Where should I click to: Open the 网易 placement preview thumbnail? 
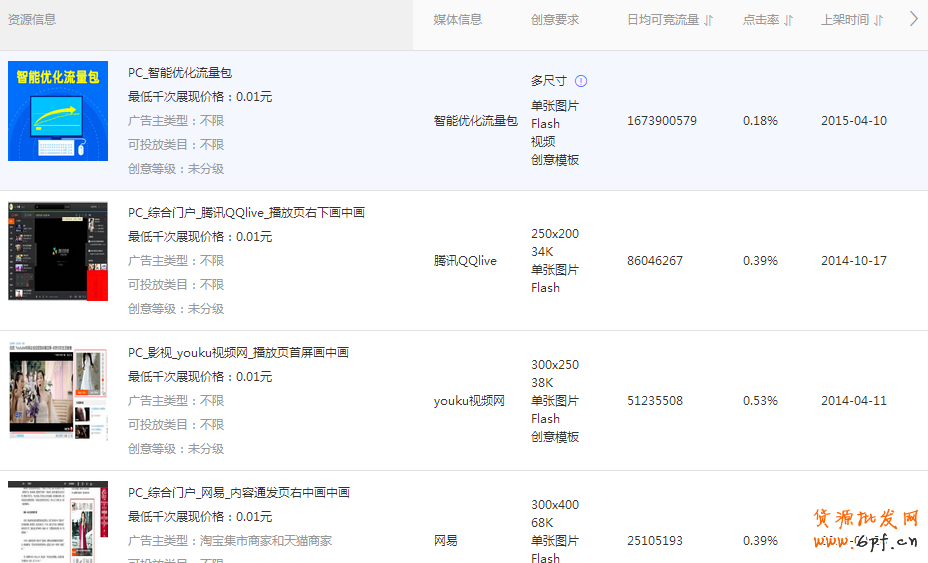(x=58, y=521)
